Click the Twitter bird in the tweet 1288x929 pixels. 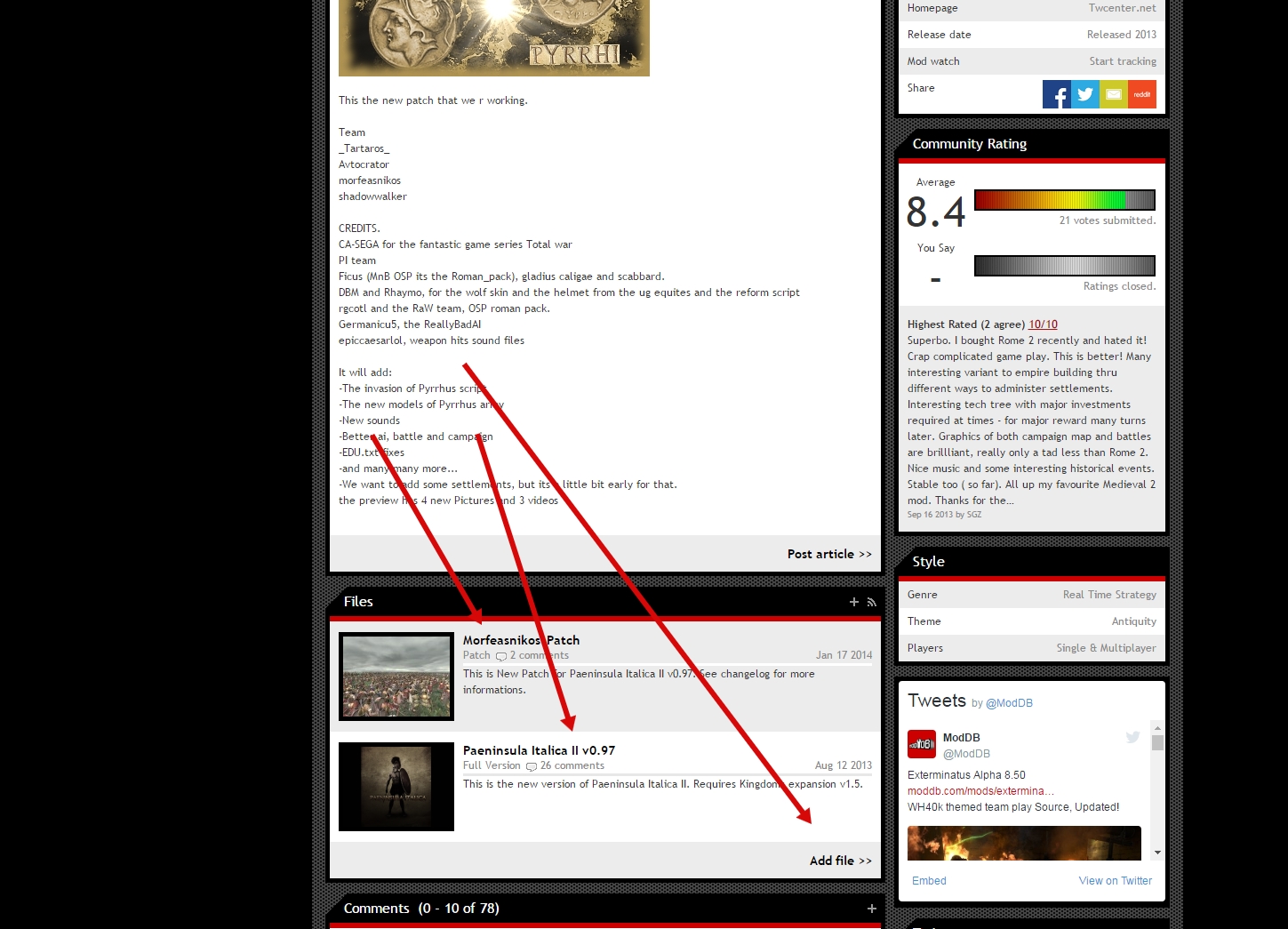click(x=1132, y=737)
